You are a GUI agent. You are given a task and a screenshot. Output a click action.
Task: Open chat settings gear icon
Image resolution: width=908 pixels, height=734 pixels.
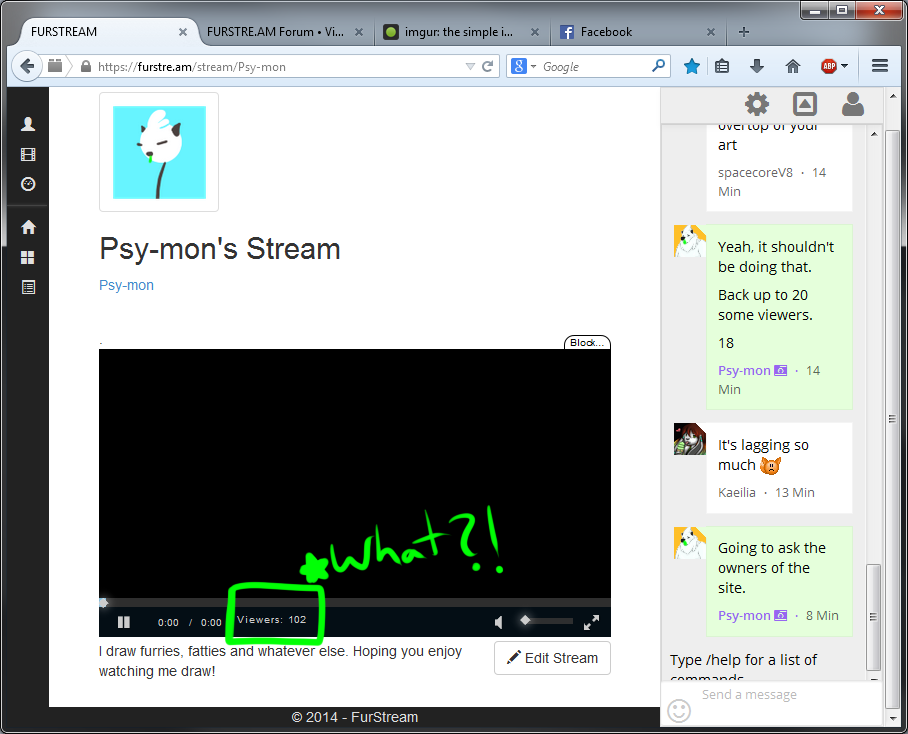pos(757,104)
